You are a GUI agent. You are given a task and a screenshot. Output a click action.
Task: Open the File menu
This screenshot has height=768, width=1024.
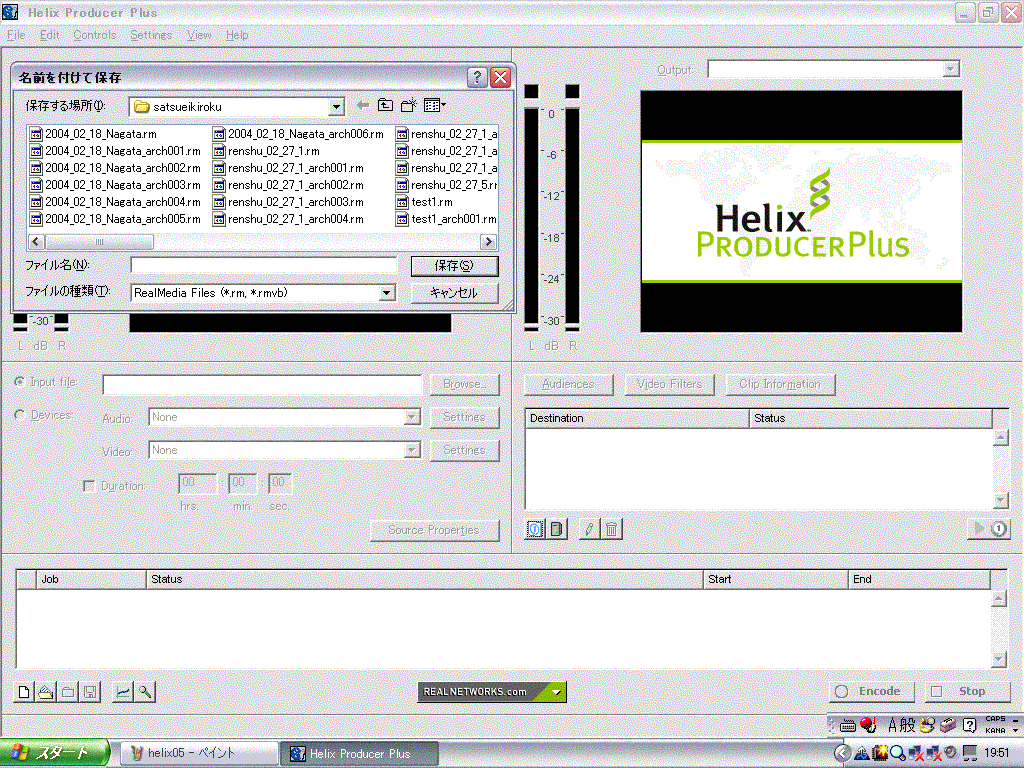[x=16, y=35]
